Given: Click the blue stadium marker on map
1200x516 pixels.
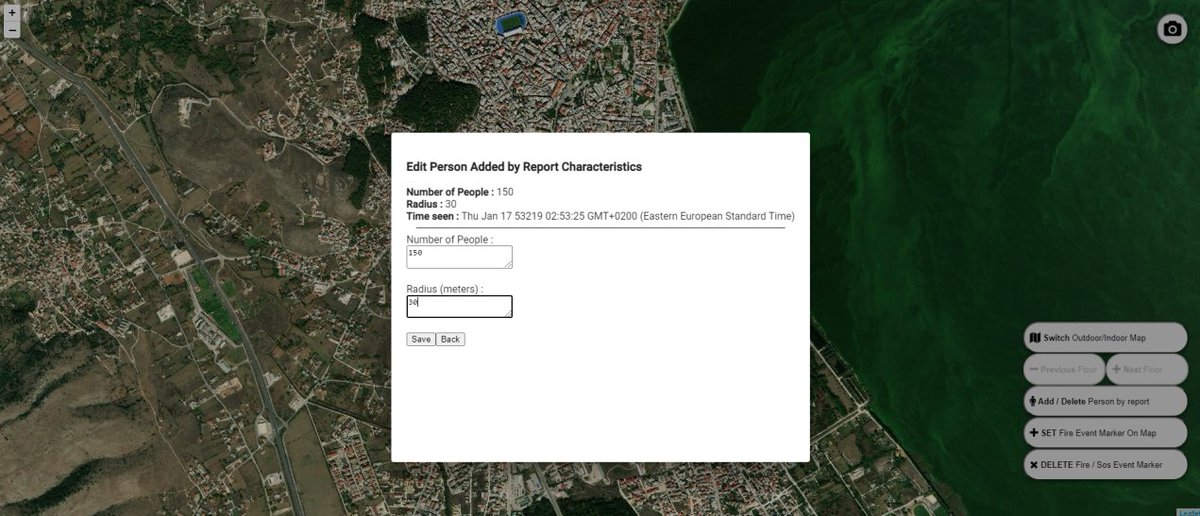Looking at the screenshot, I should point(512,22).
